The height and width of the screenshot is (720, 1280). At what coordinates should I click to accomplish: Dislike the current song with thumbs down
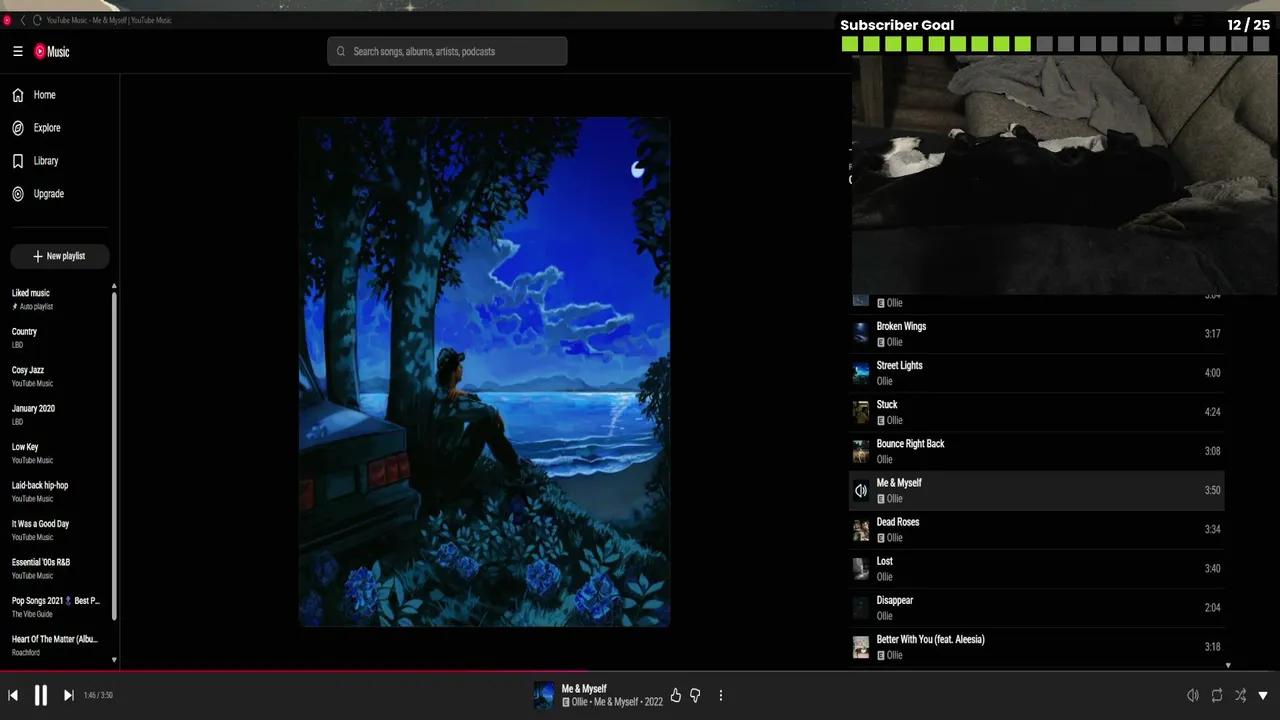[695, 695]
